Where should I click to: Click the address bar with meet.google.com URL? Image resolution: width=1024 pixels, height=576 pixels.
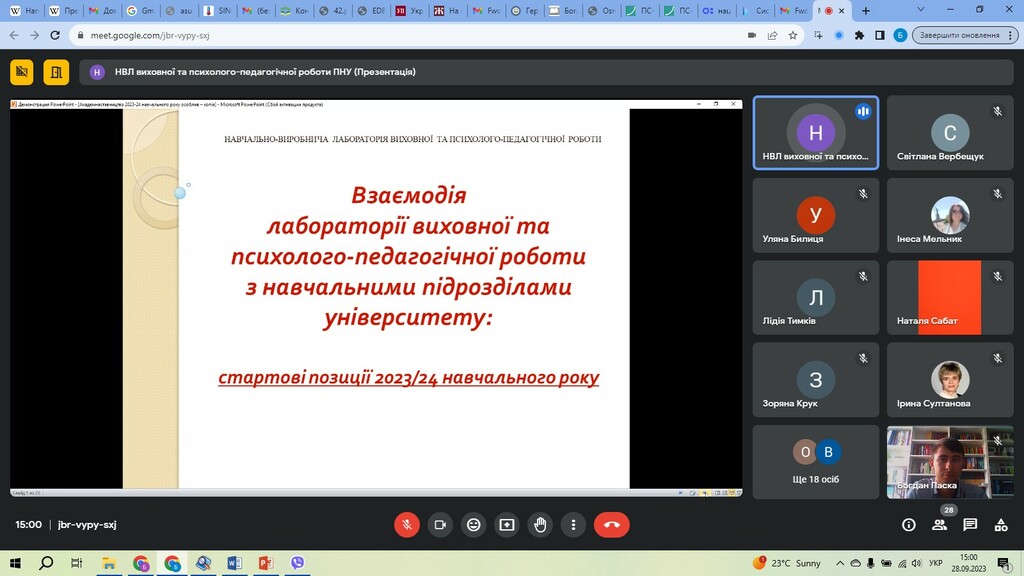[400, 34]
